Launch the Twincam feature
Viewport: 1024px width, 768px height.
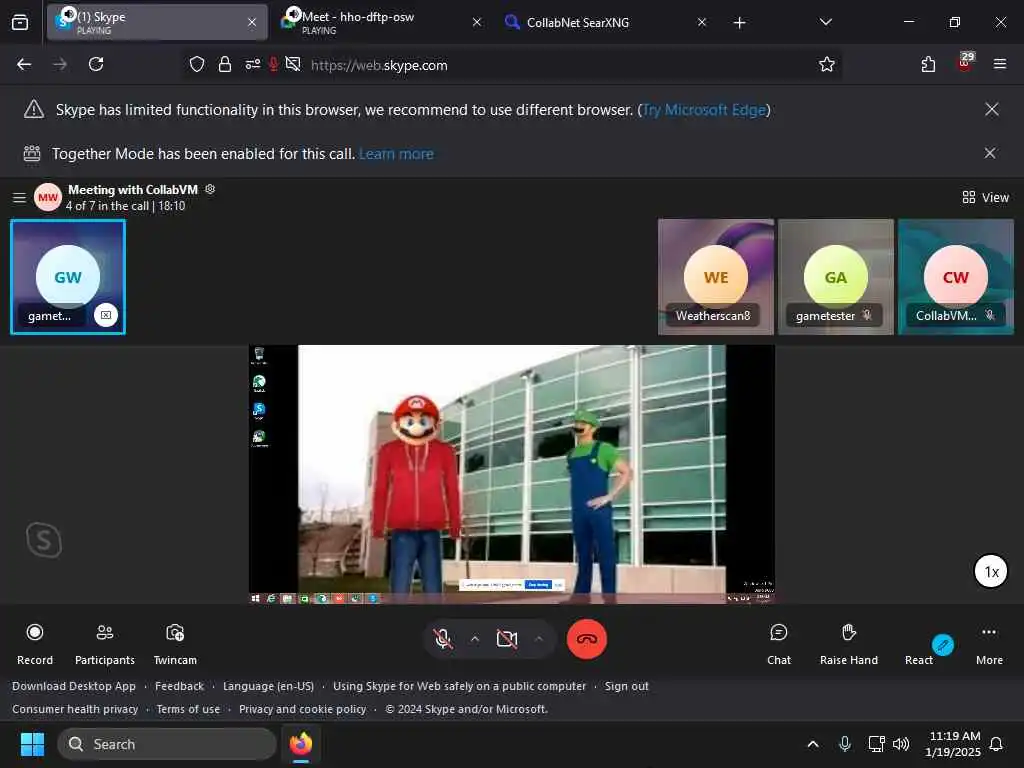[x=175, y=643]
